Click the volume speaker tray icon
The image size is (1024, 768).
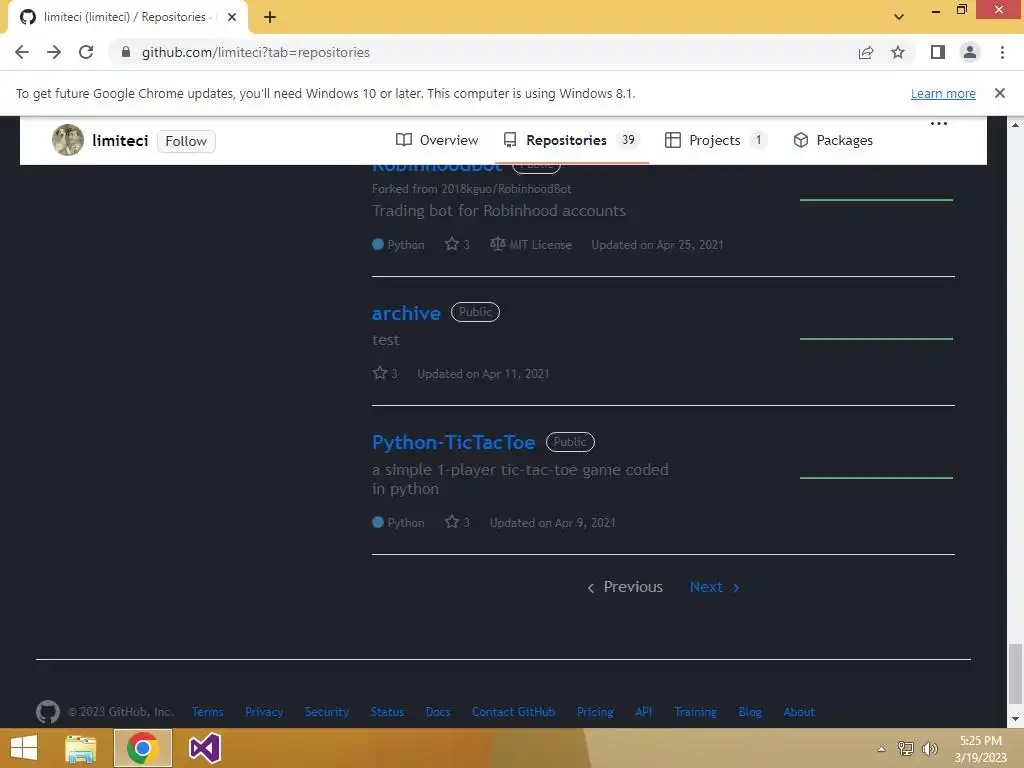[930, 748]
